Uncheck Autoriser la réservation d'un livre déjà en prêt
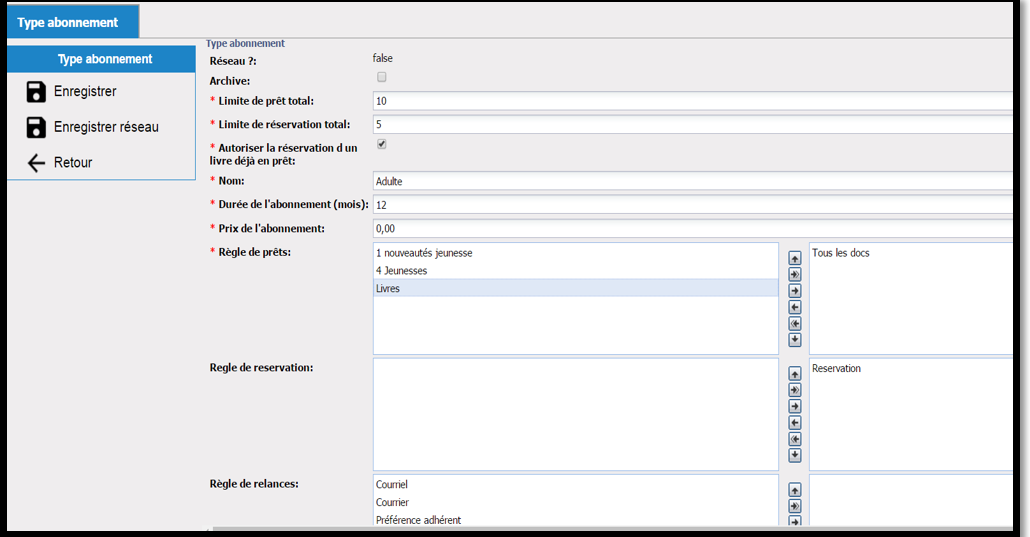 (382, 145)
